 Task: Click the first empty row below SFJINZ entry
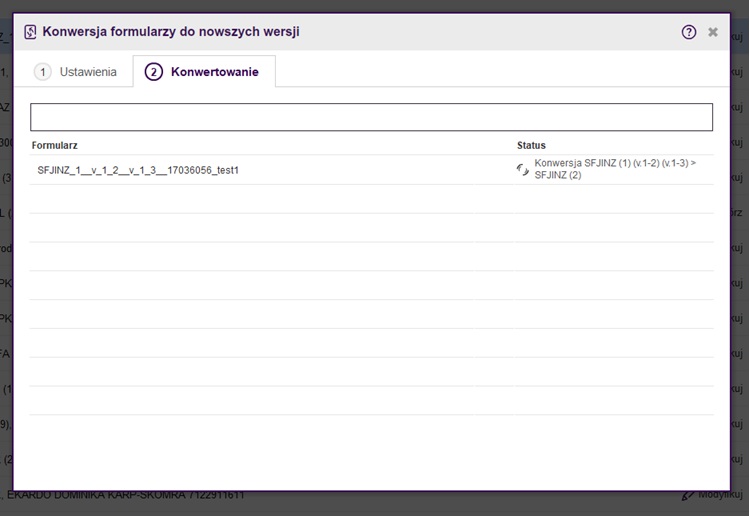[371, 199]
